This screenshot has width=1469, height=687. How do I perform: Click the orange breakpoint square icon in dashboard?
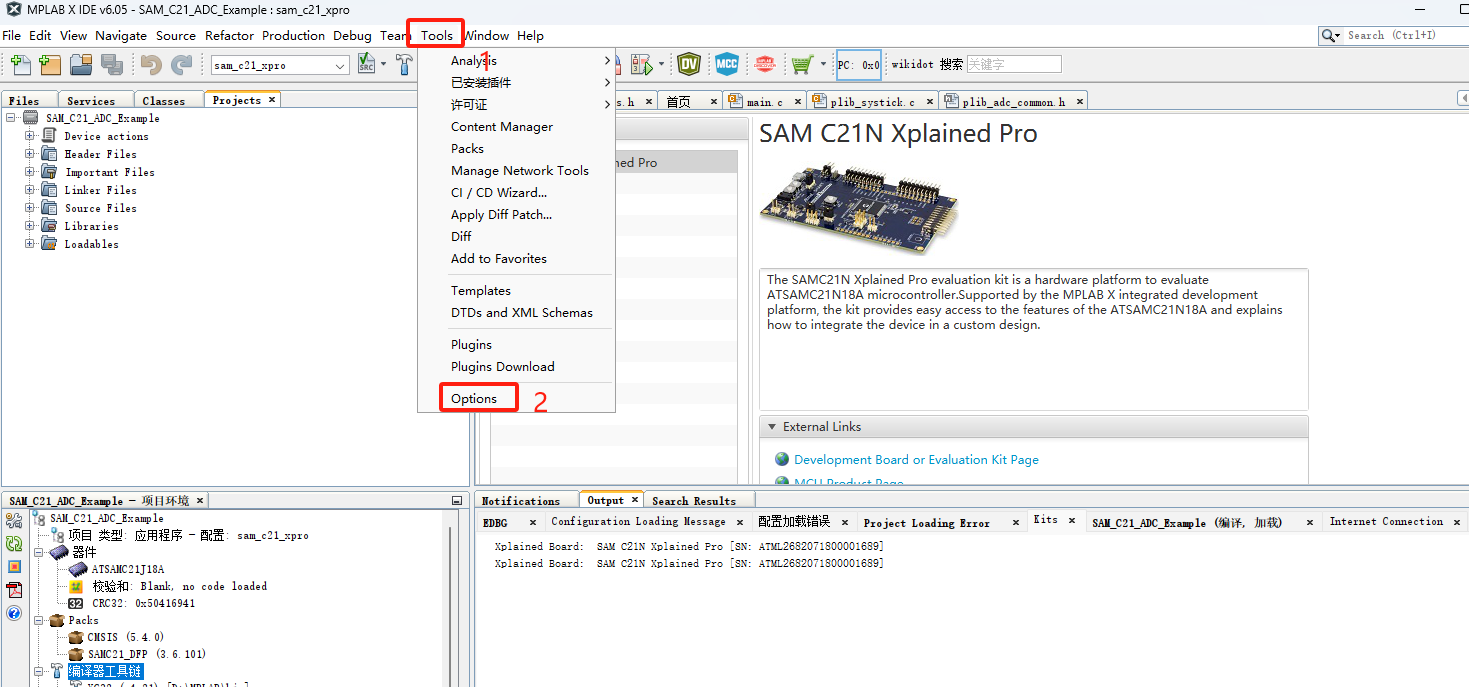(14, 567)
